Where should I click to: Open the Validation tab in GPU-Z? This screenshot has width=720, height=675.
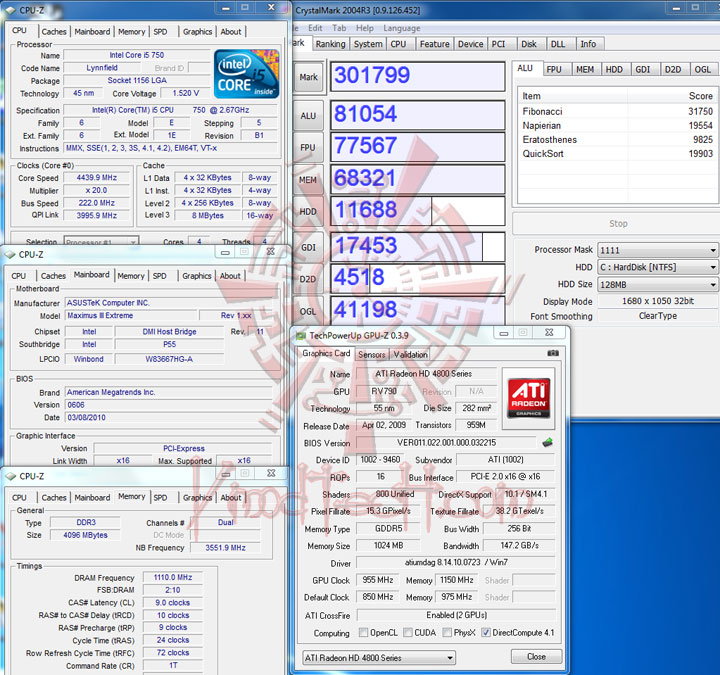point(411,354)
